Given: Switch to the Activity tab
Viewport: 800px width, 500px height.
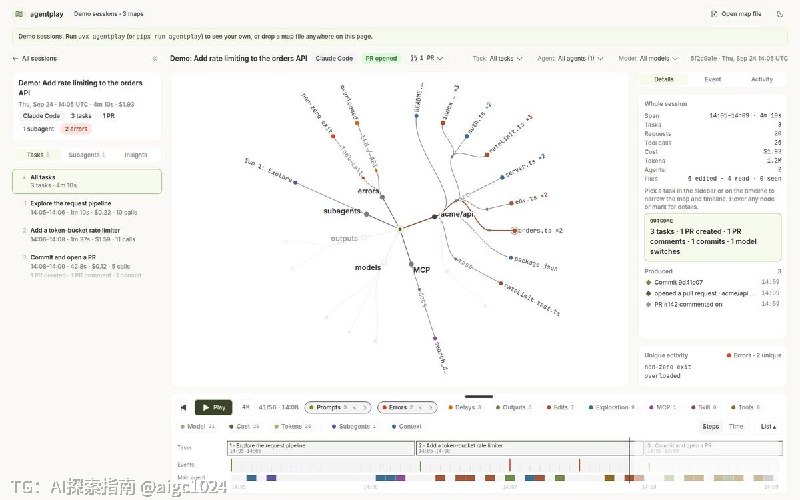Looking at the screenshot, I should point(762,80).
